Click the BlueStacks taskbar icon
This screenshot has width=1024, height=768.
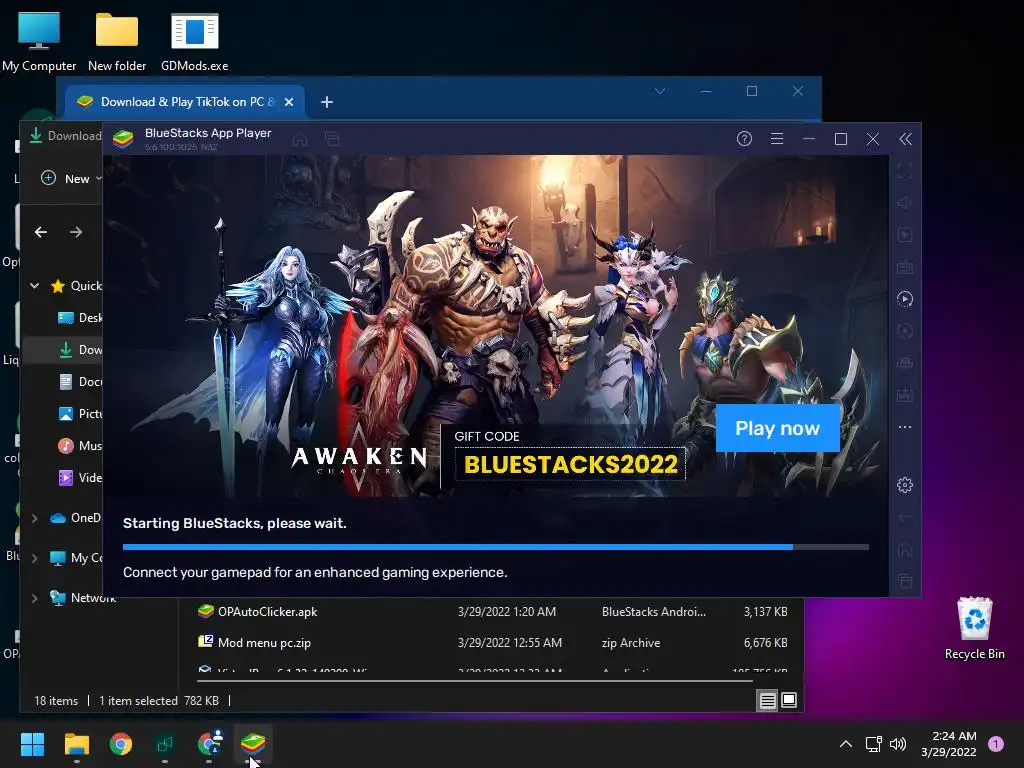click(253, 744)
